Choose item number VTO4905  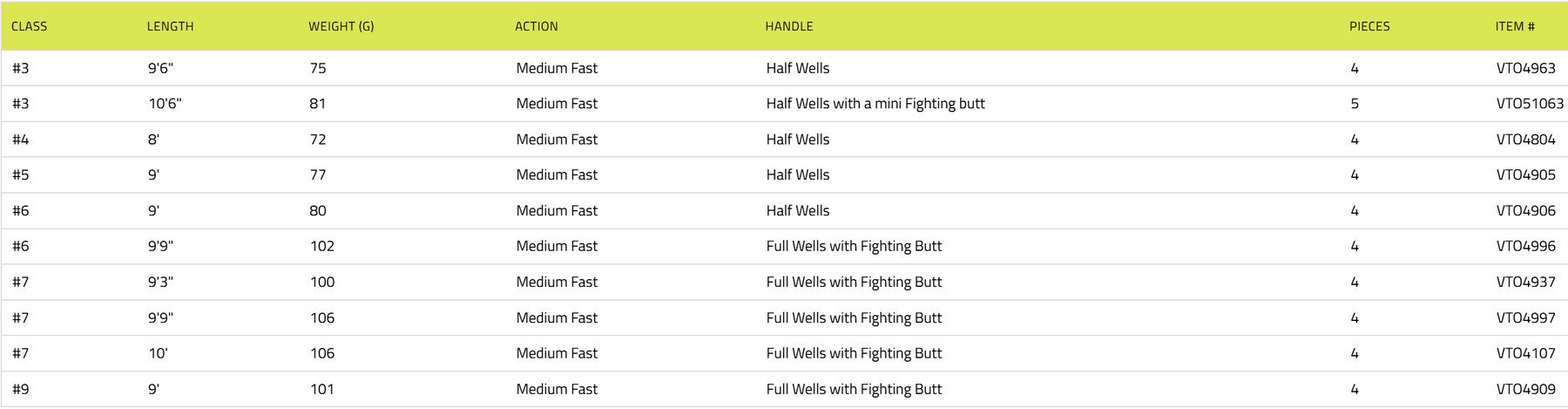coord(1525,175)
